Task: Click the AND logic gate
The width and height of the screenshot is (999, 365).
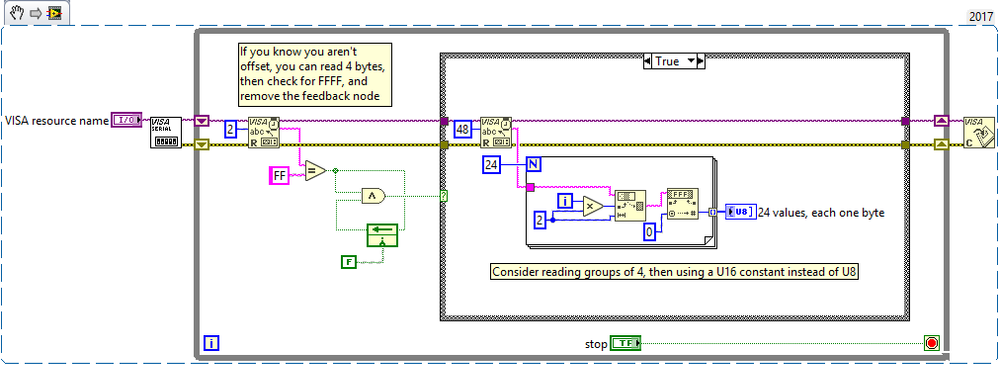Action: 373,196
